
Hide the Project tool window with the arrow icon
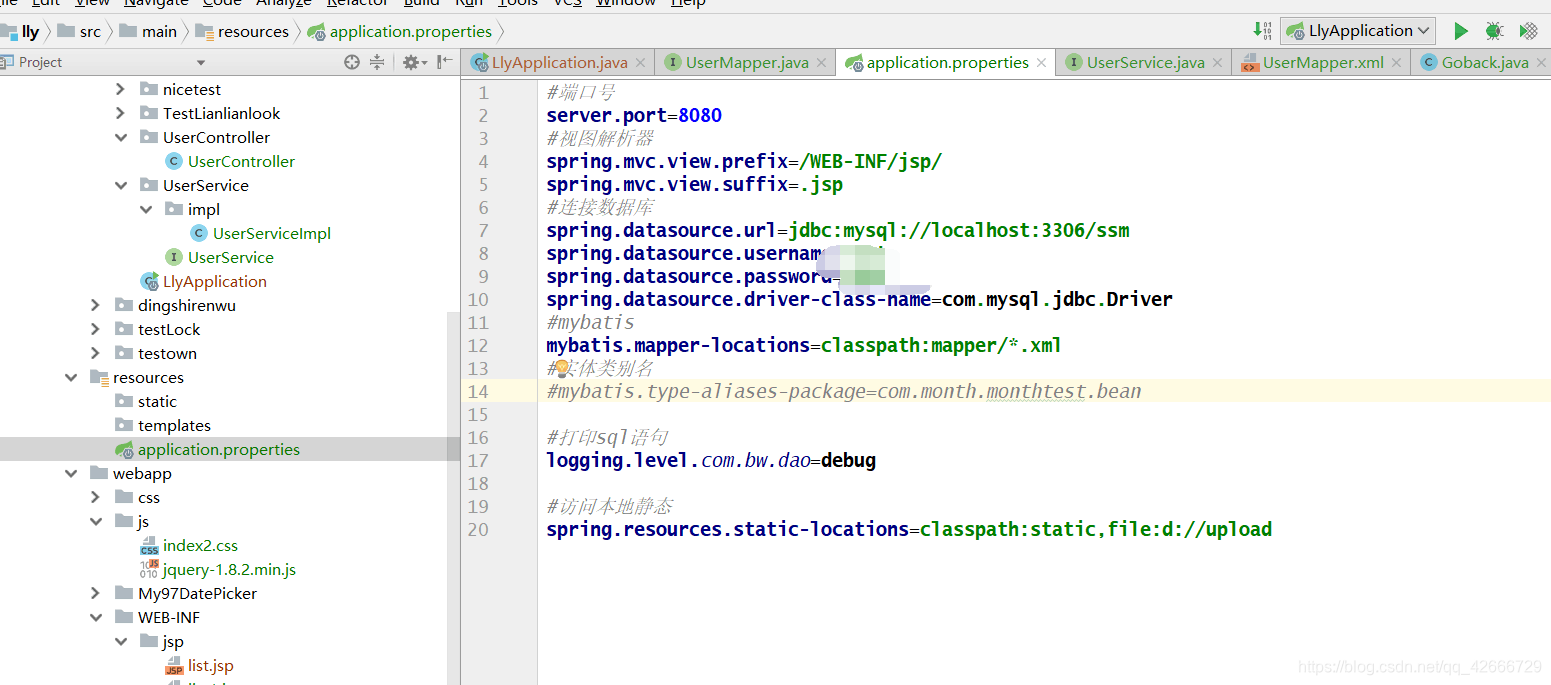(x=442, y=61)
